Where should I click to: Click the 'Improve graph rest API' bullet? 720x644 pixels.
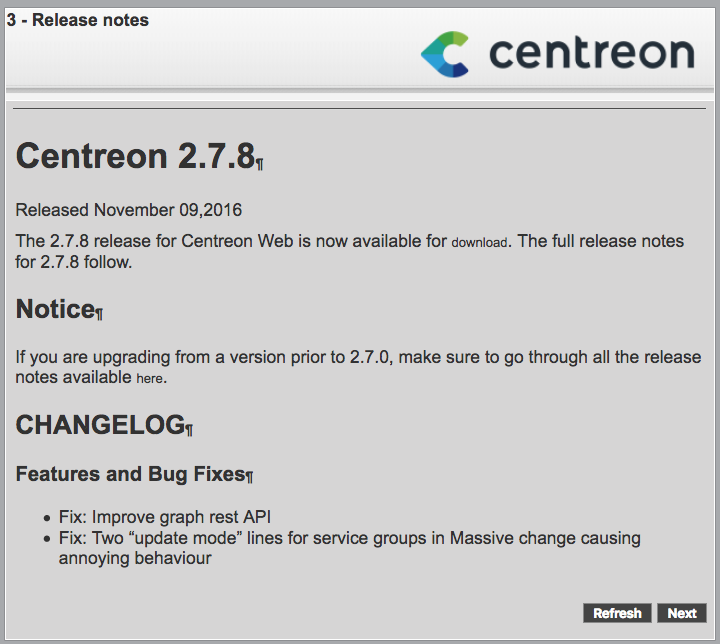pos(165,518)
